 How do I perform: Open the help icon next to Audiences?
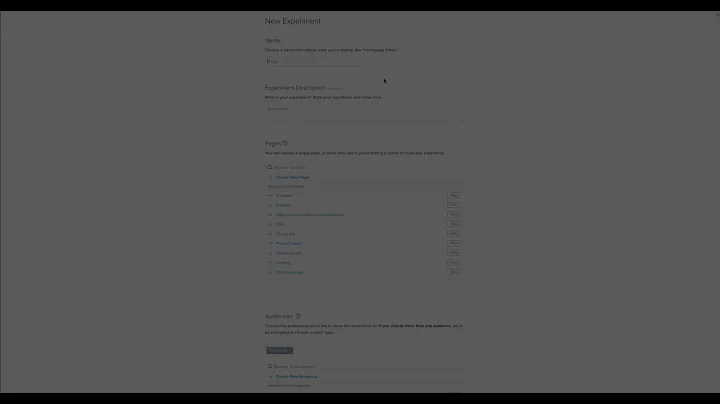click(298, 316)
